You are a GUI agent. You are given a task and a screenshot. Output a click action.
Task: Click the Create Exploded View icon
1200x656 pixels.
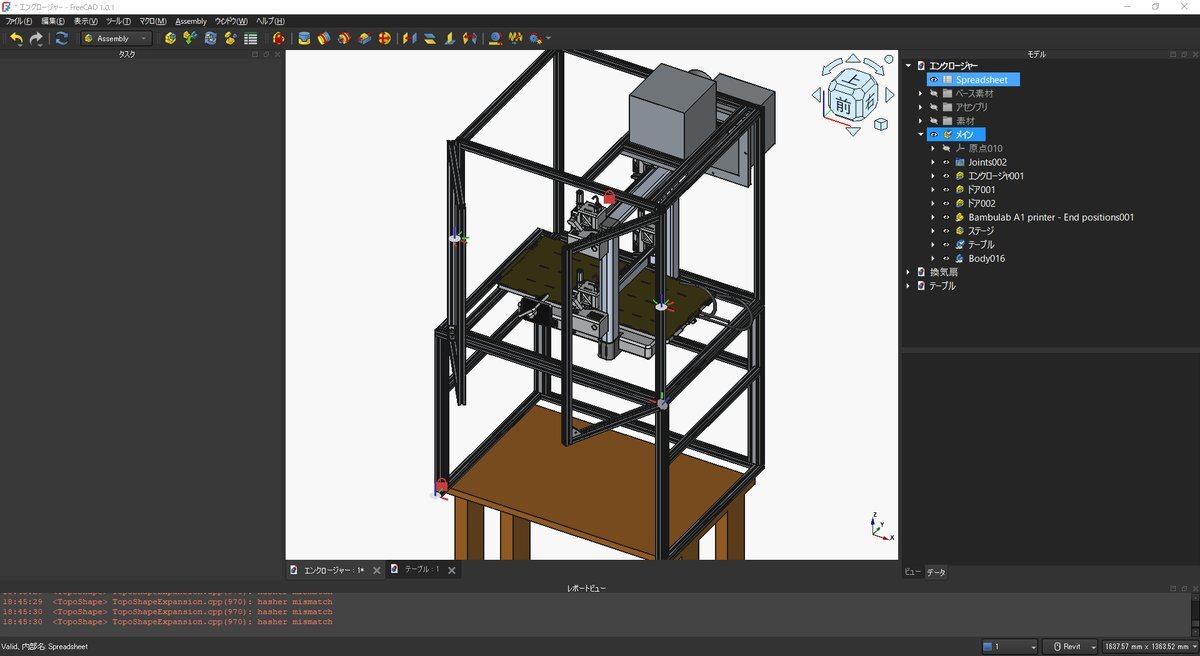coord(230,38)
